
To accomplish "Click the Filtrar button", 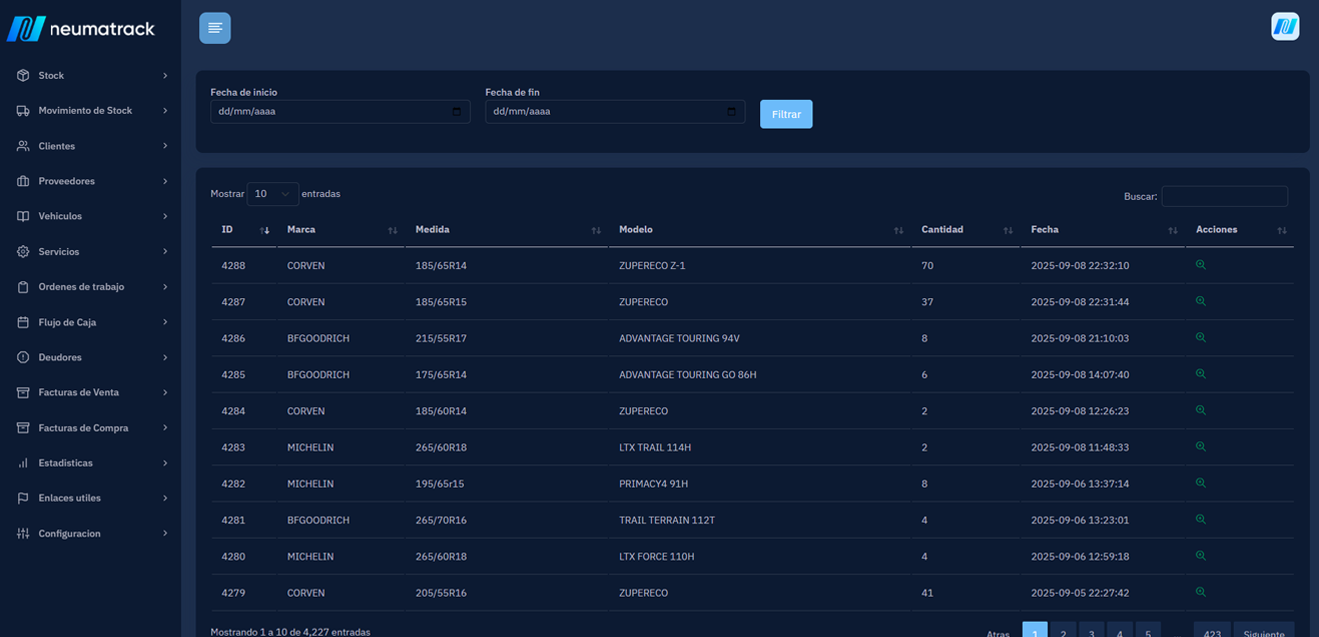I will click(x=786, y=114).
